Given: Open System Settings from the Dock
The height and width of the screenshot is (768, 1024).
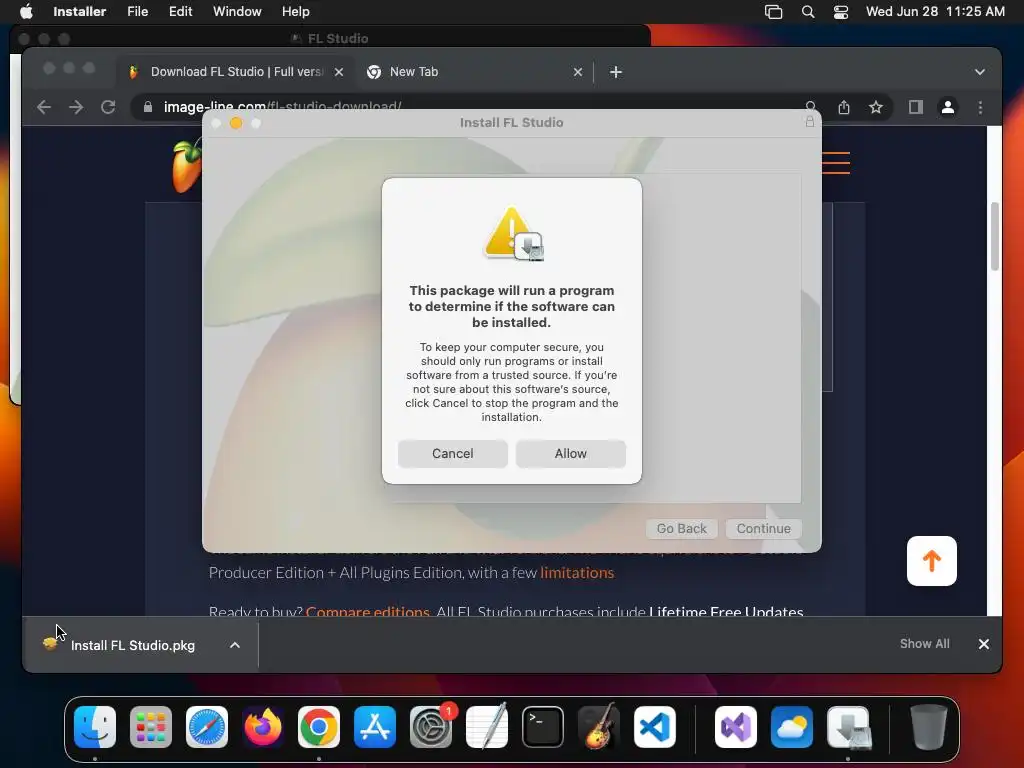Looking at the screenshot, I should pyautogui.click(x=431, y=727).
